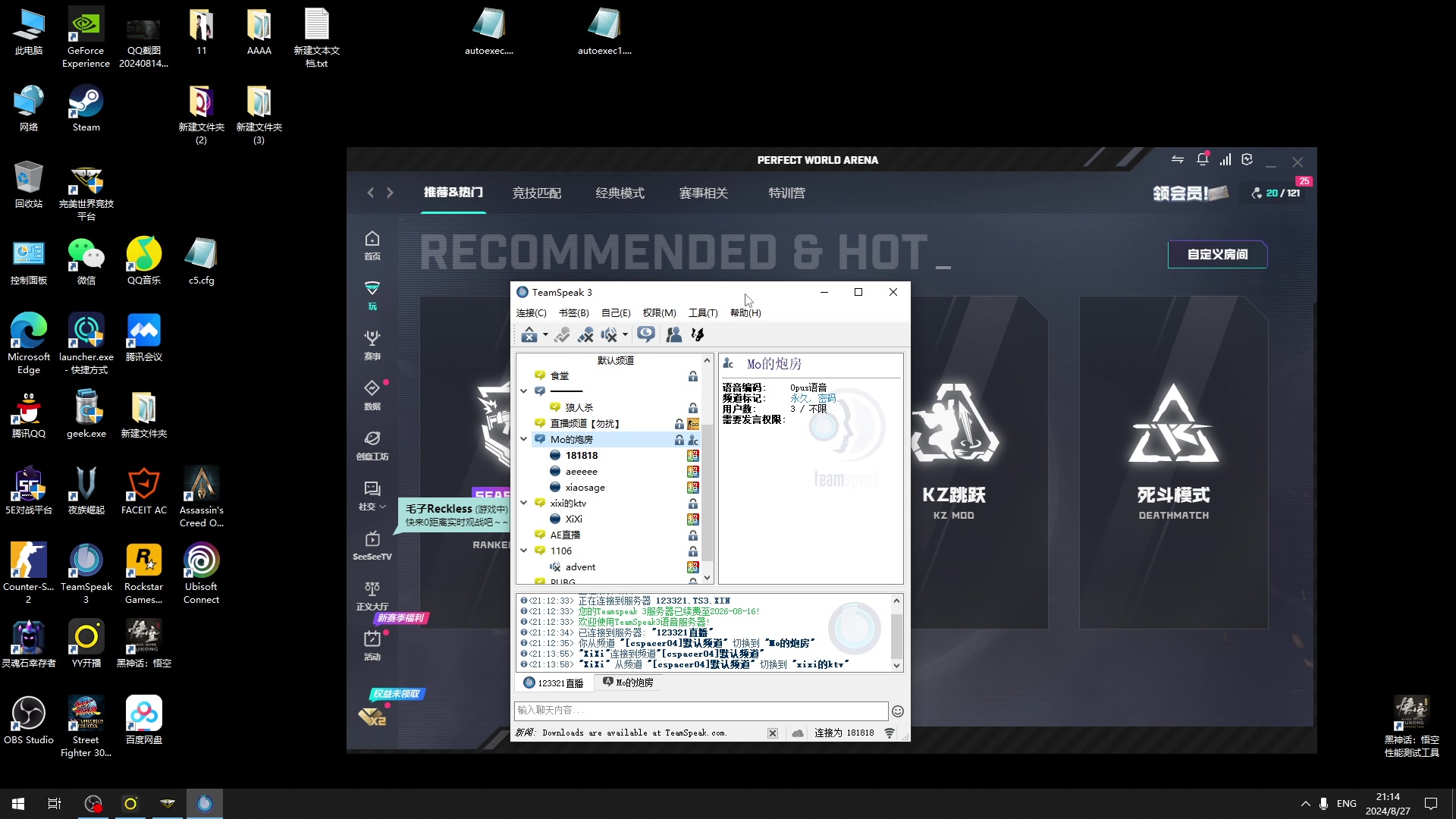The image size is (1456, 819).
Task: Open the 竞技匹配 tab in Perfect World Arena
Action: (536, 193)
